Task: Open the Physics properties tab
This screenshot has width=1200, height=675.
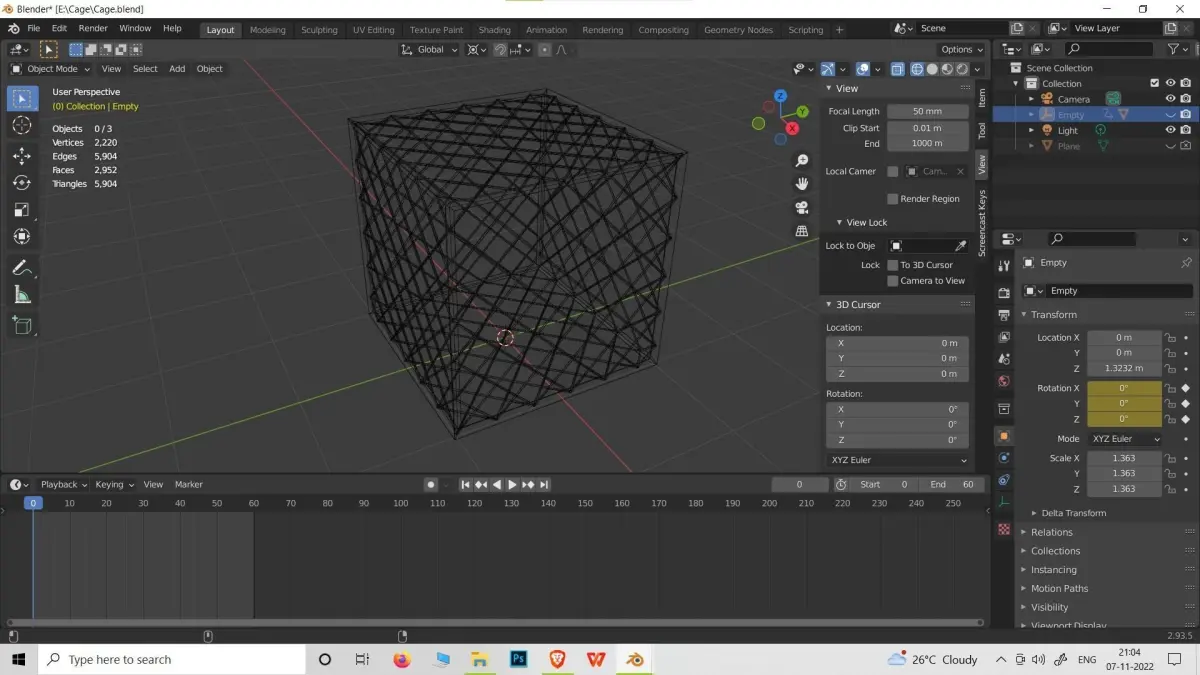Action: click(1004, 458)
